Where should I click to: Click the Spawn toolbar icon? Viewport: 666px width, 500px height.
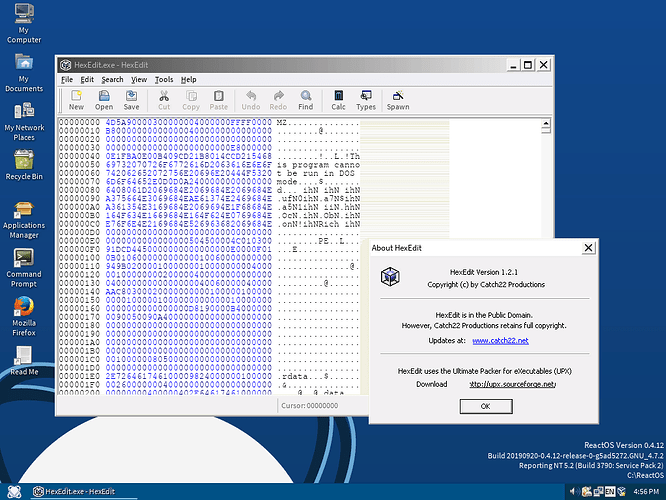[398, 100]
